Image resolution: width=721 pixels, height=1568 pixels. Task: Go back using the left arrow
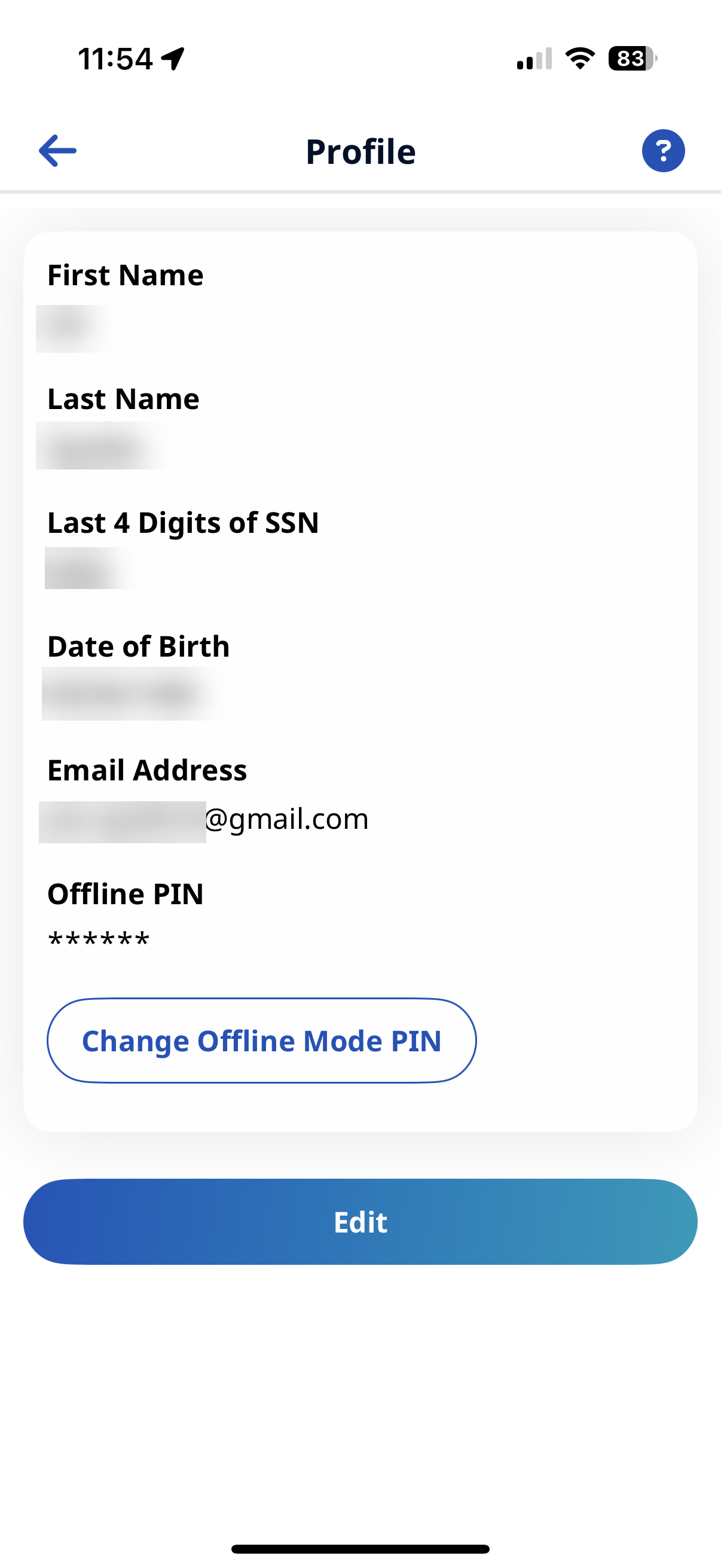(58, 150)
